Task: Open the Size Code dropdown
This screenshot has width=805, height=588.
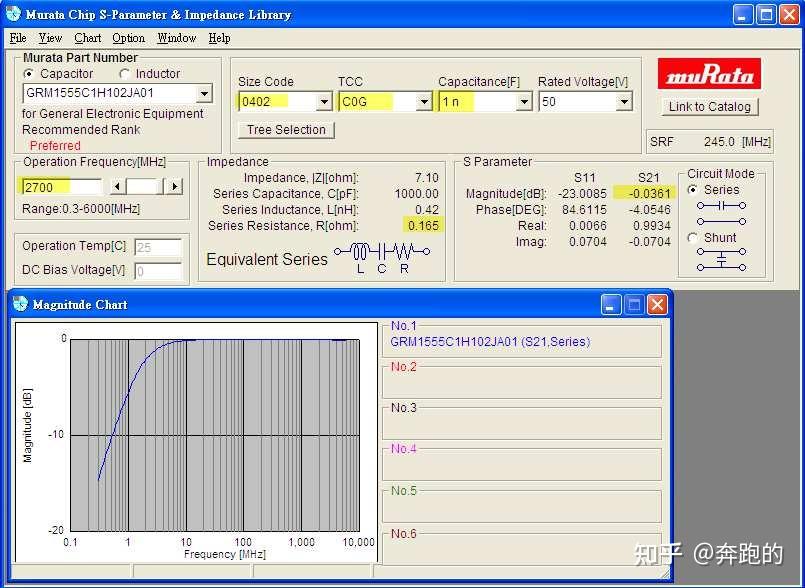Action: [324, 100]
